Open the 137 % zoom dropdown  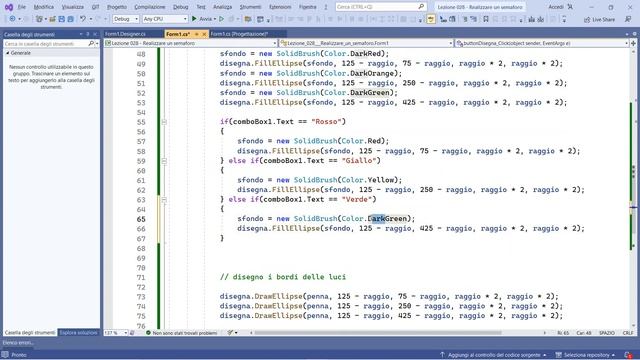[116, 333]
